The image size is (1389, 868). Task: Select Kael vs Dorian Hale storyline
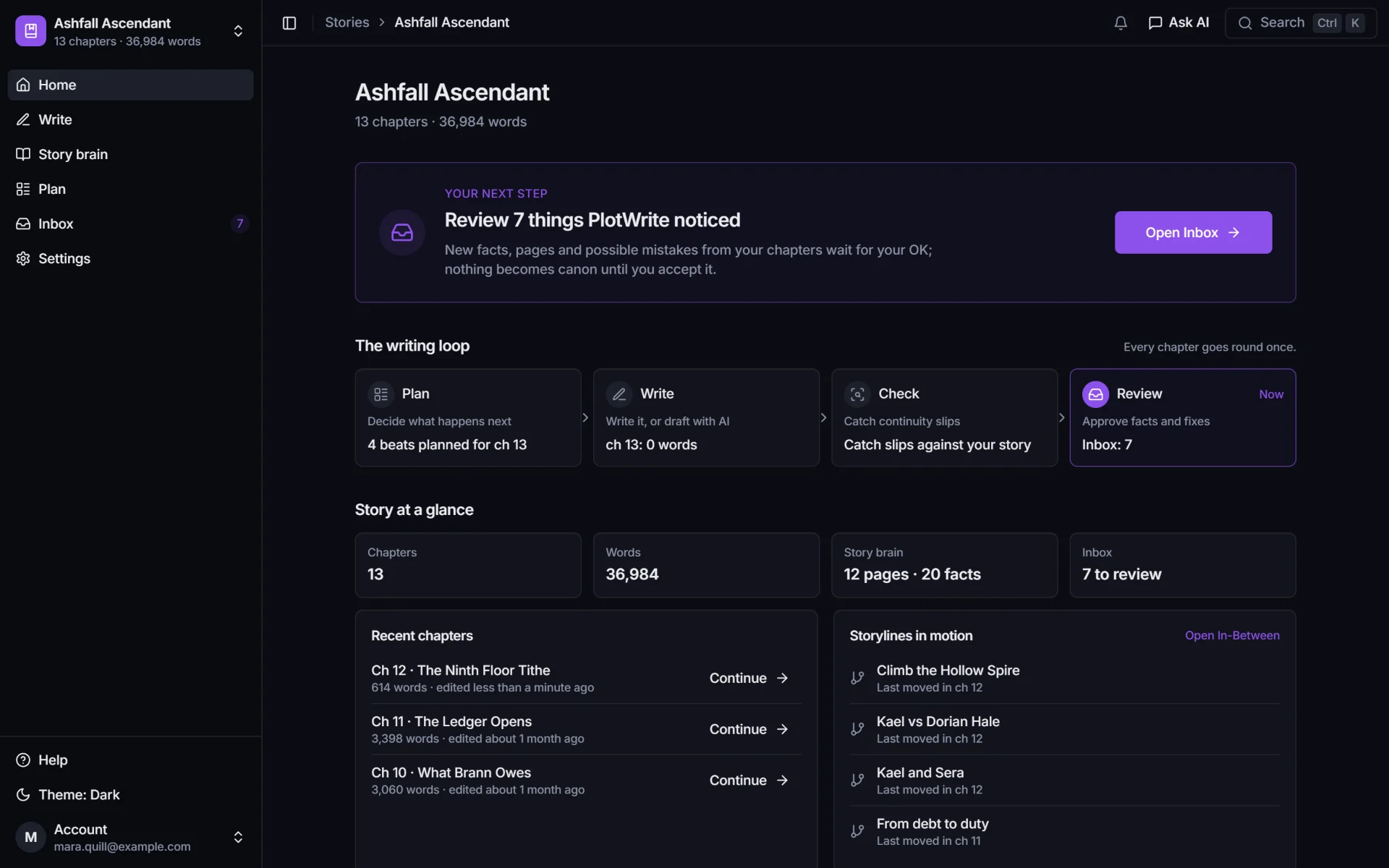pos(1064,729)
